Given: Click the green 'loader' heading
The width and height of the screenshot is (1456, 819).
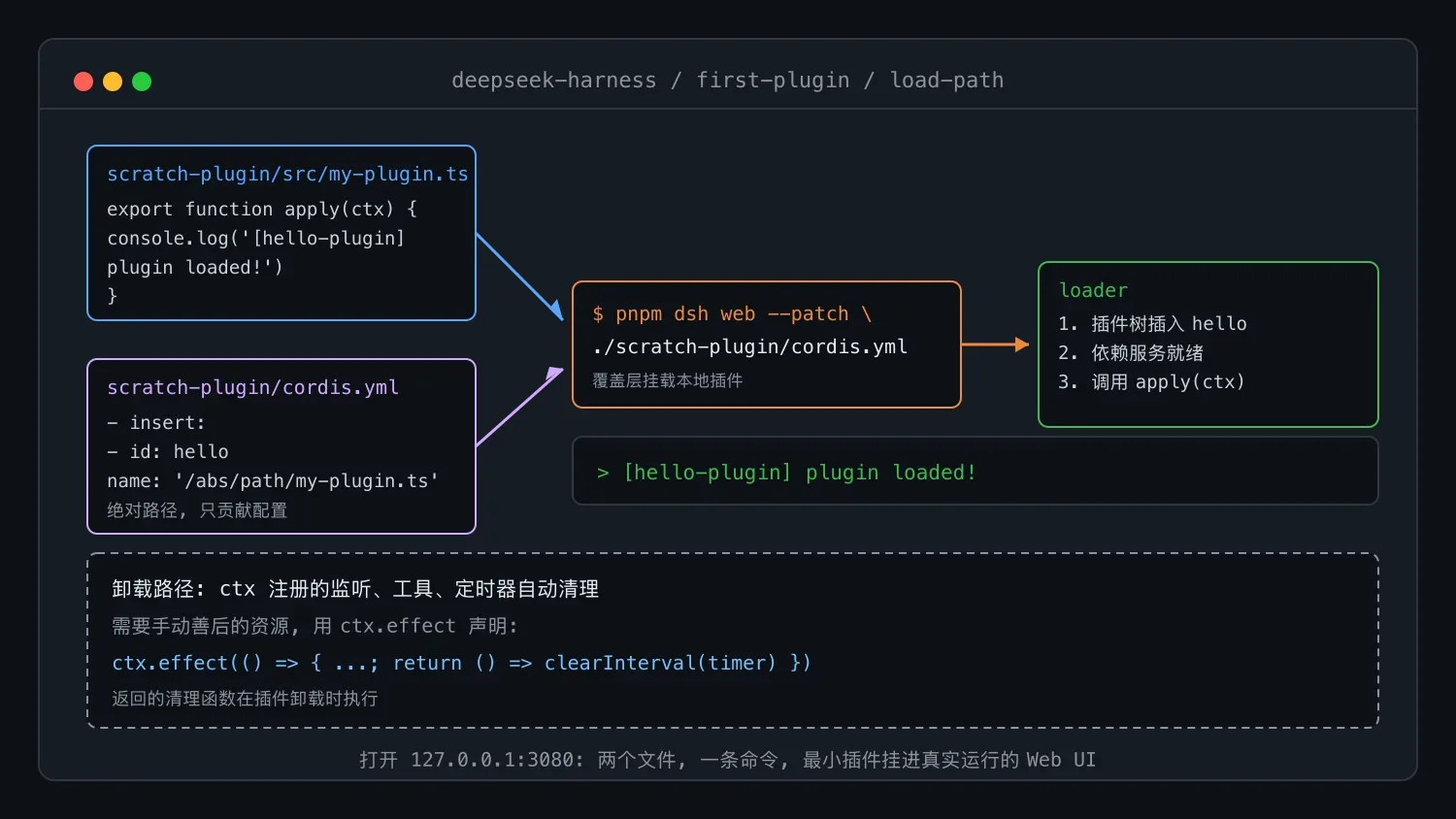Looking at the screenshot, I should coord(1093,290).
